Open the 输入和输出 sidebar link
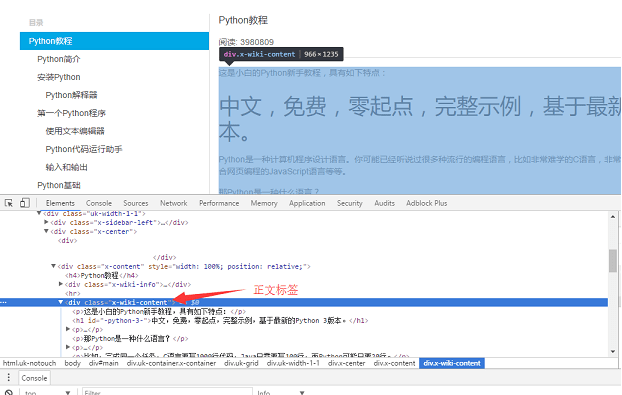Image resolution: width=622 pixels, height=395 pixels. click(66, 167)
